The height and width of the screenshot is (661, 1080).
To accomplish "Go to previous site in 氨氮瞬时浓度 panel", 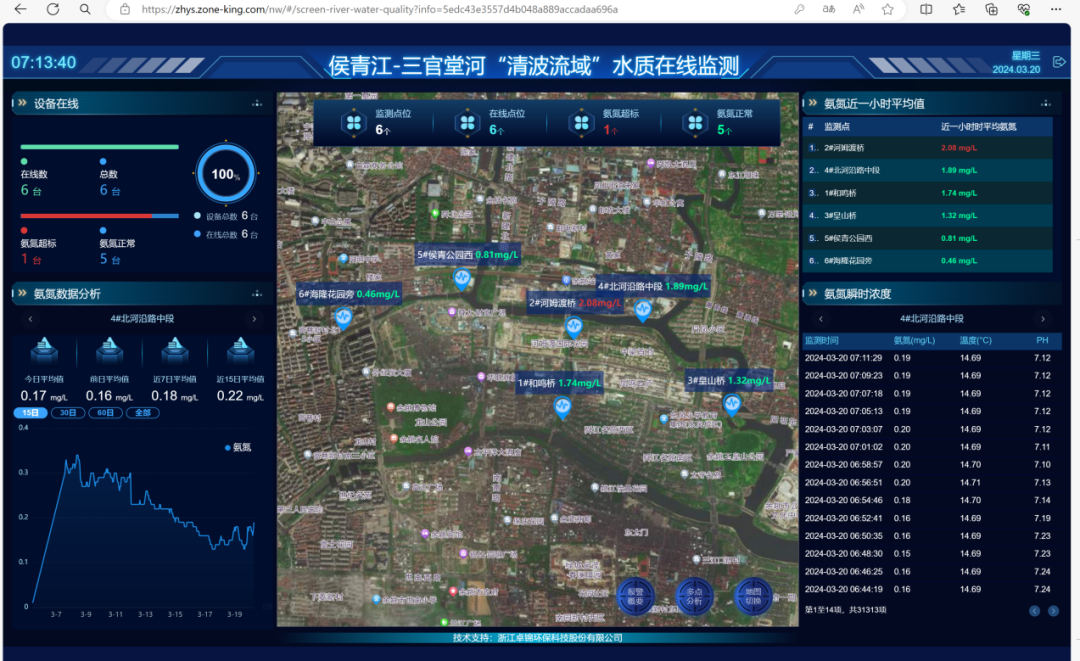I will tap(819, 319).
